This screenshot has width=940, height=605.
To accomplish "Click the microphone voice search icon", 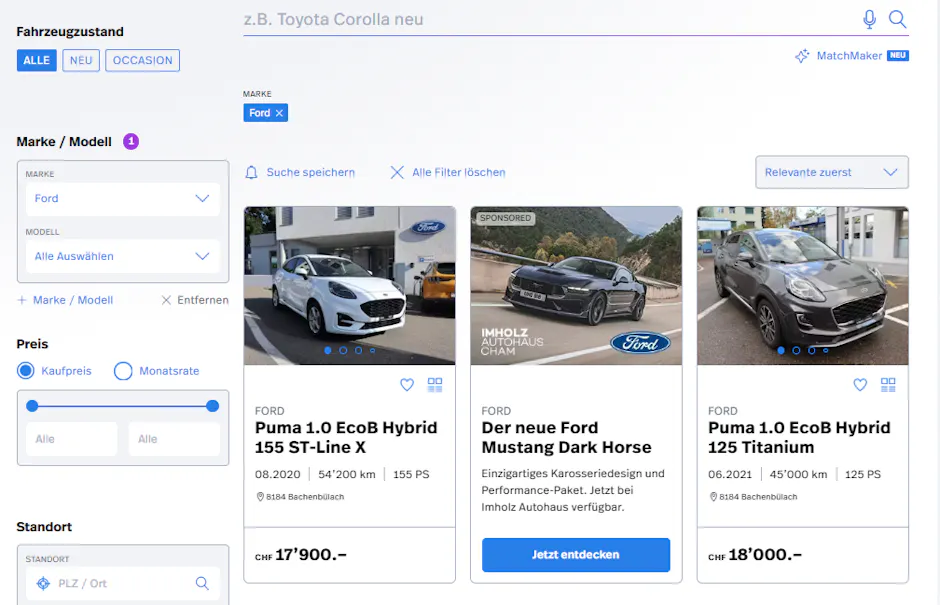I will coord(869,19).
